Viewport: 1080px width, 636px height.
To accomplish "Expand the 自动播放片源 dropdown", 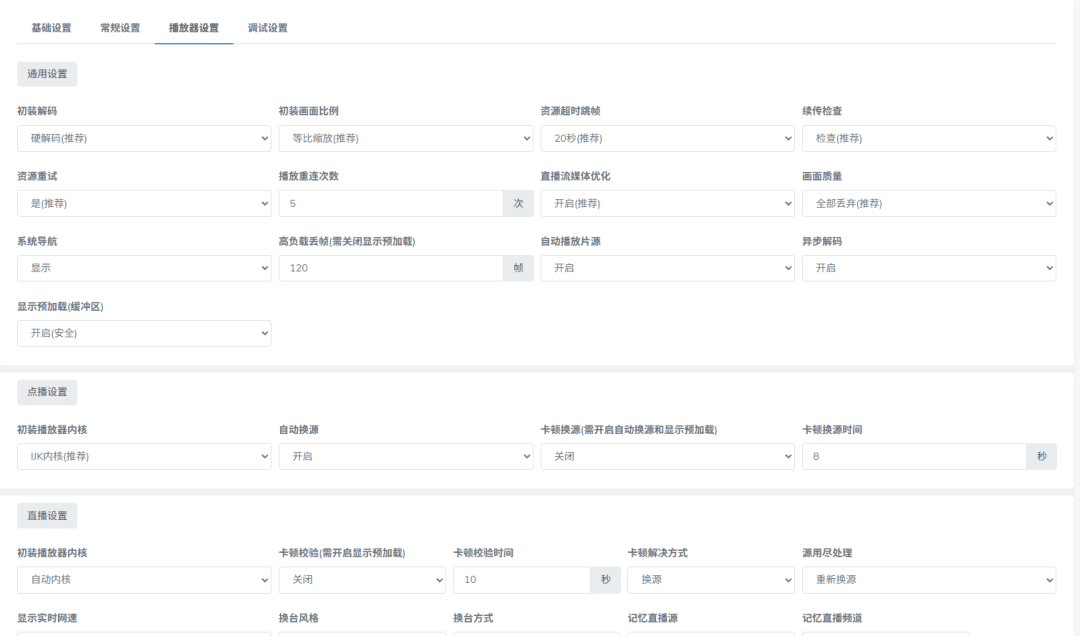I will pyautogui.click(x=667, y=268).
